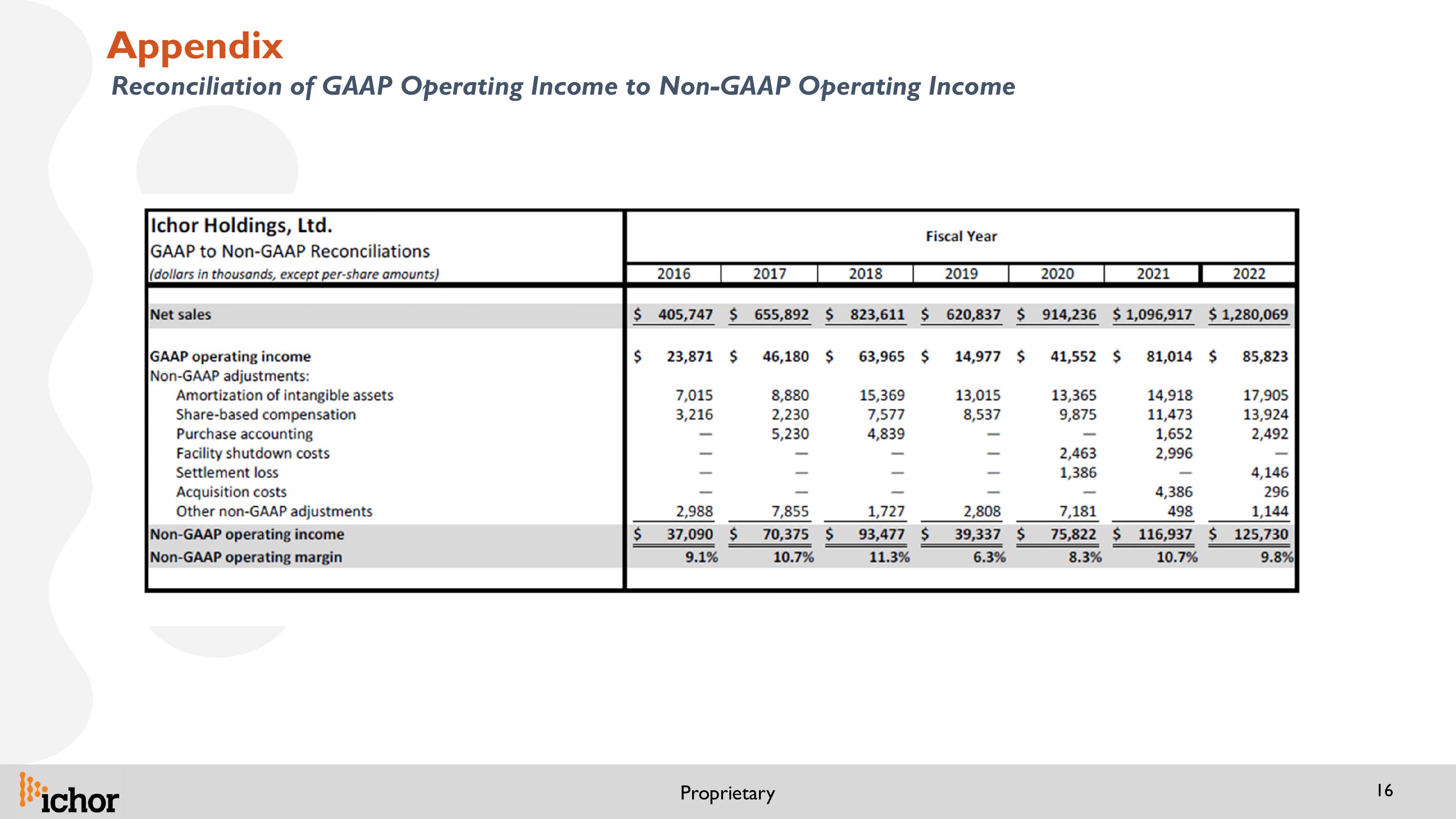Click the 15,369 amortization value
Image resolution: width=1456 pixels, height=819 pixels.
882,395
